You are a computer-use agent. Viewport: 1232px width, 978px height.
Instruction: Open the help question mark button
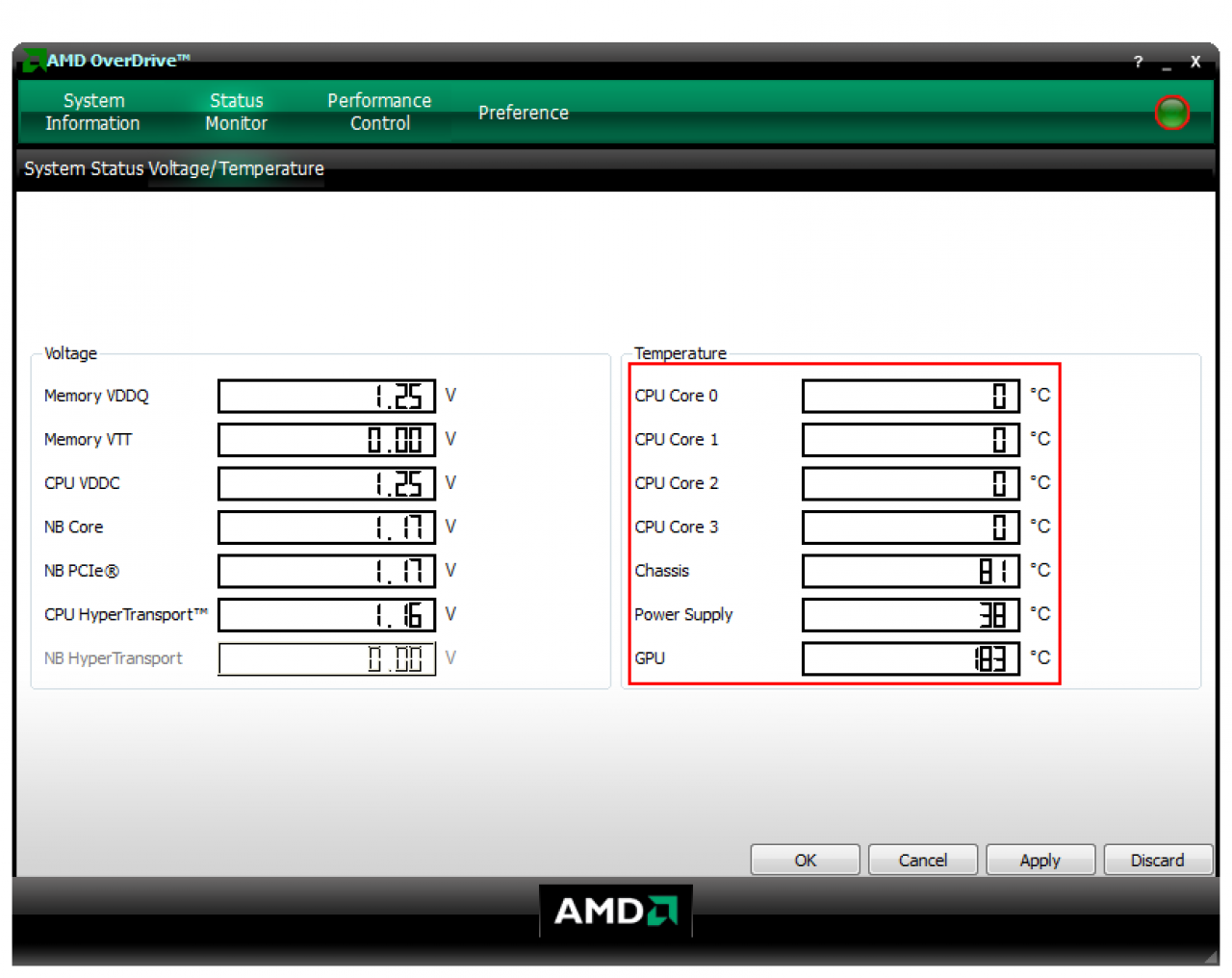tap(1138, 62)
